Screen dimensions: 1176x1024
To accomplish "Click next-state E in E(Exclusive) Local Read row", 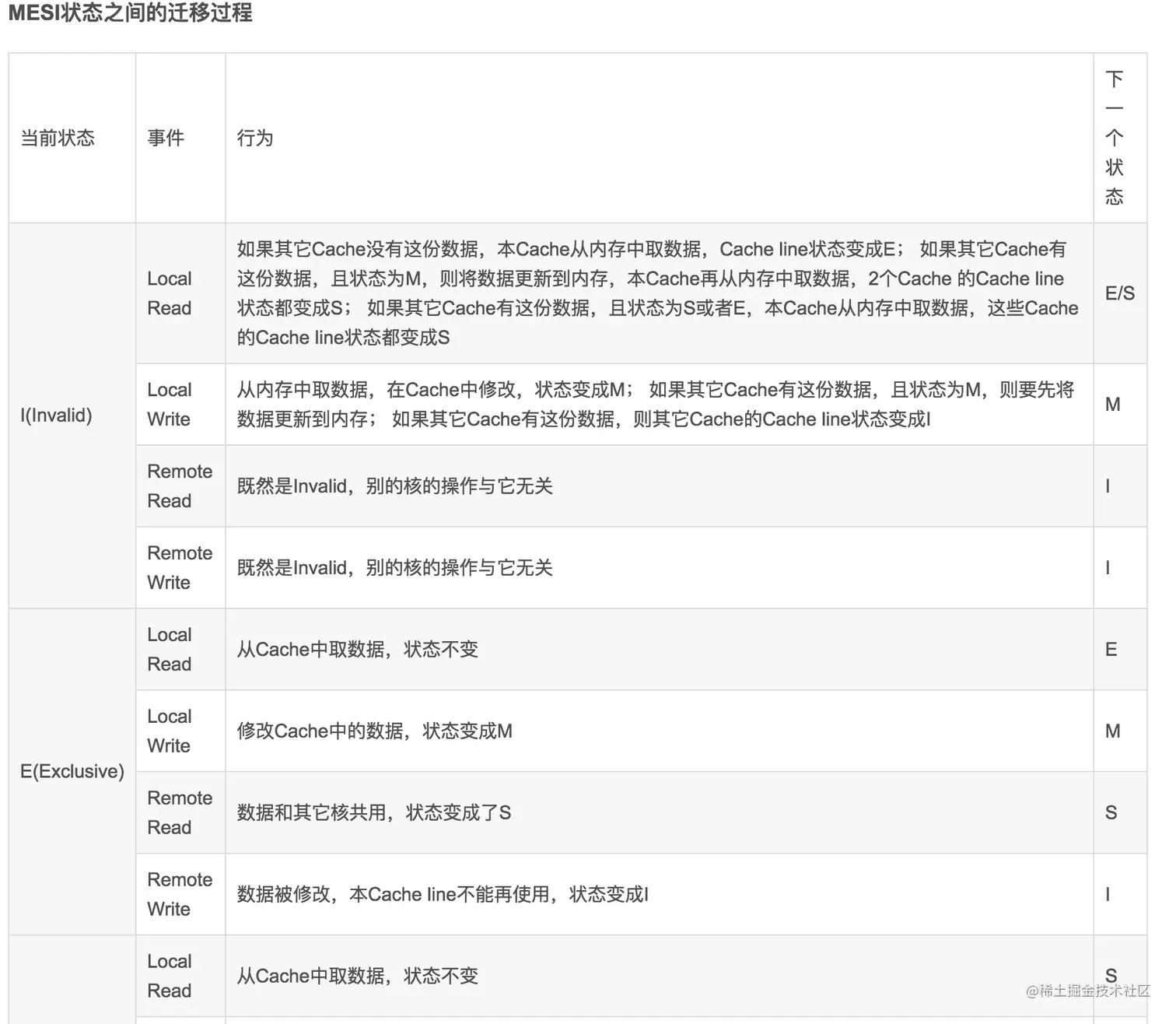I will 1111,650.
